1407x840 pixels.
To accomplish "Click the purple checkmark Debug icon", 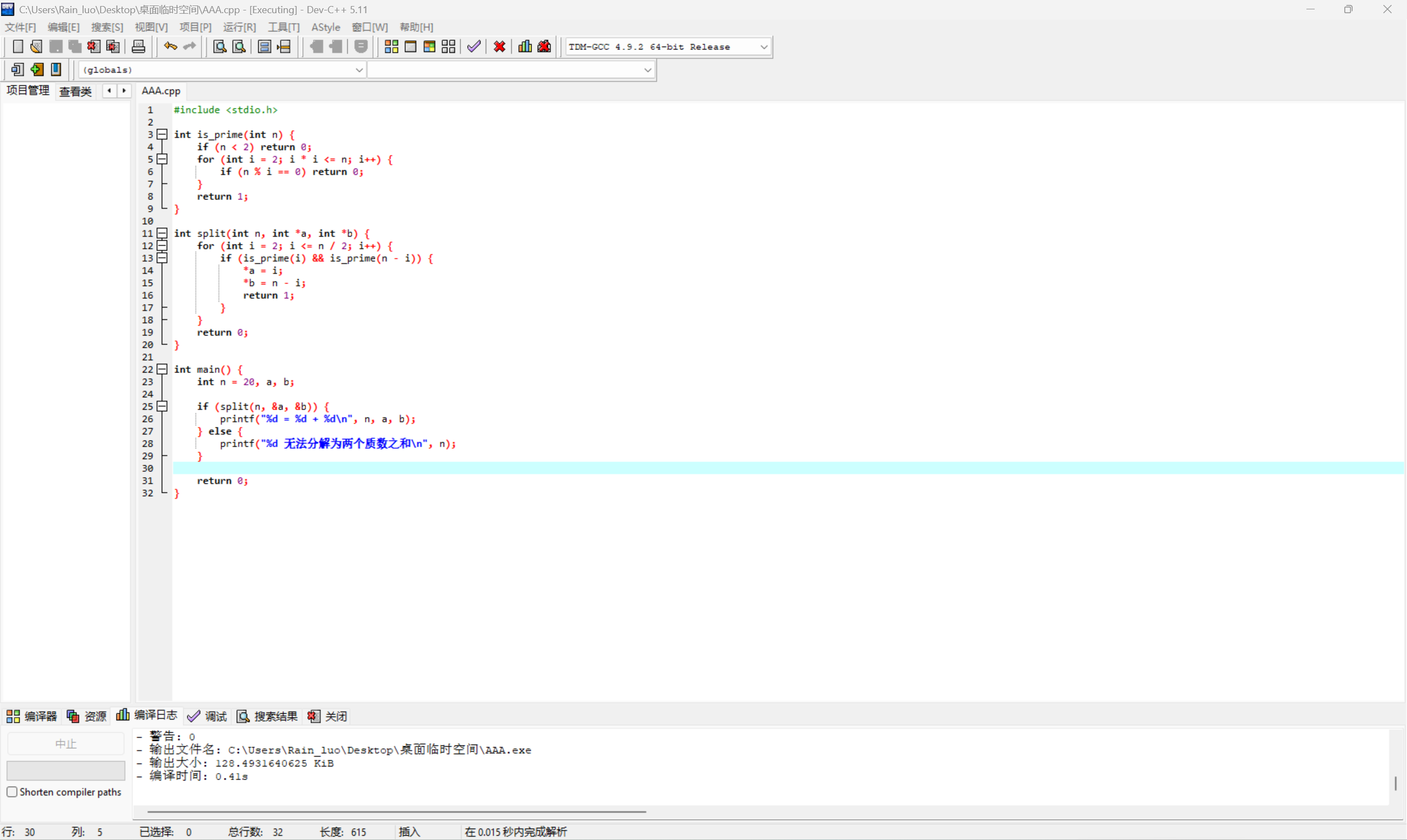I will click(x=474, y=46).
